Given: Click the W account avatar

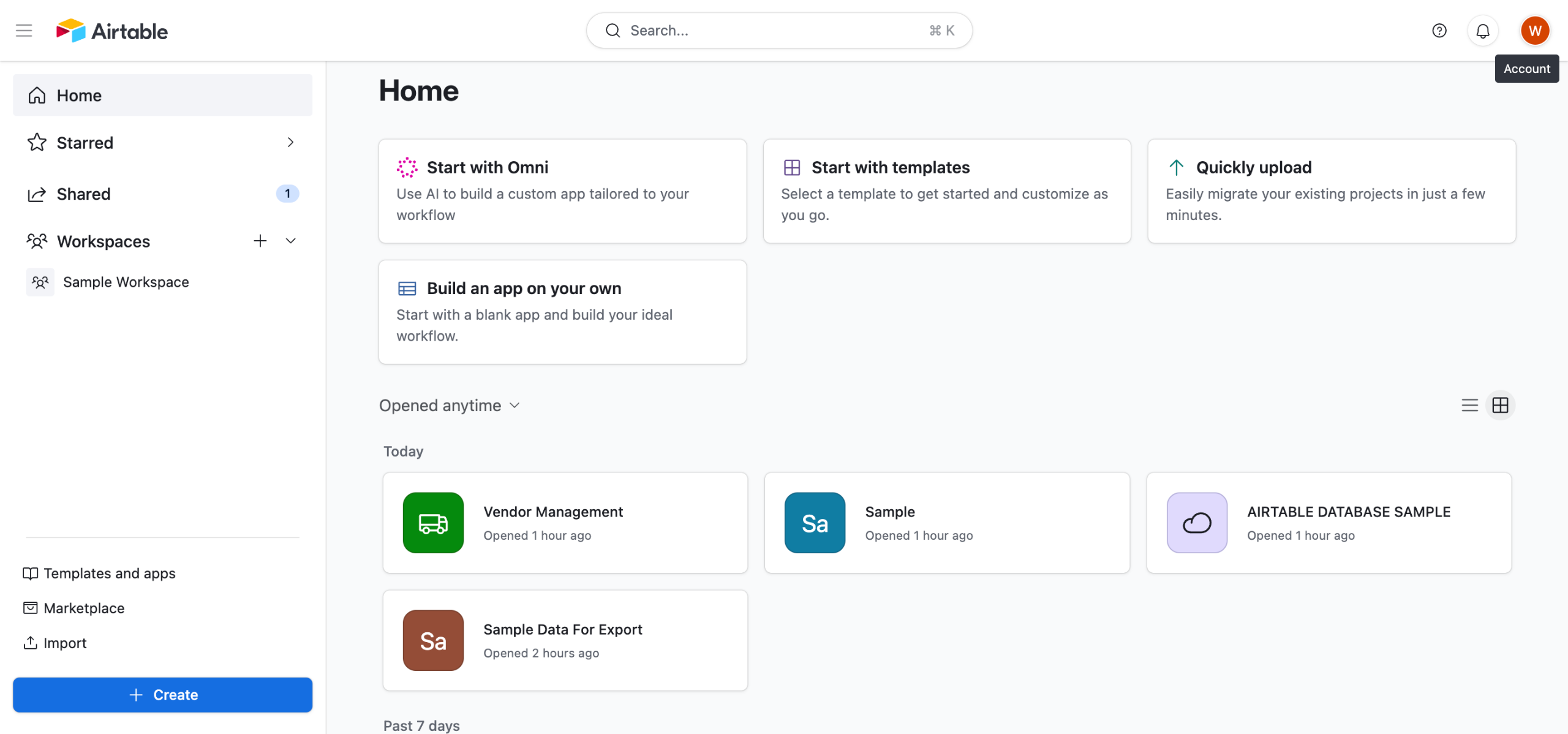Looking at the screenshot, I should point(1534,31).
